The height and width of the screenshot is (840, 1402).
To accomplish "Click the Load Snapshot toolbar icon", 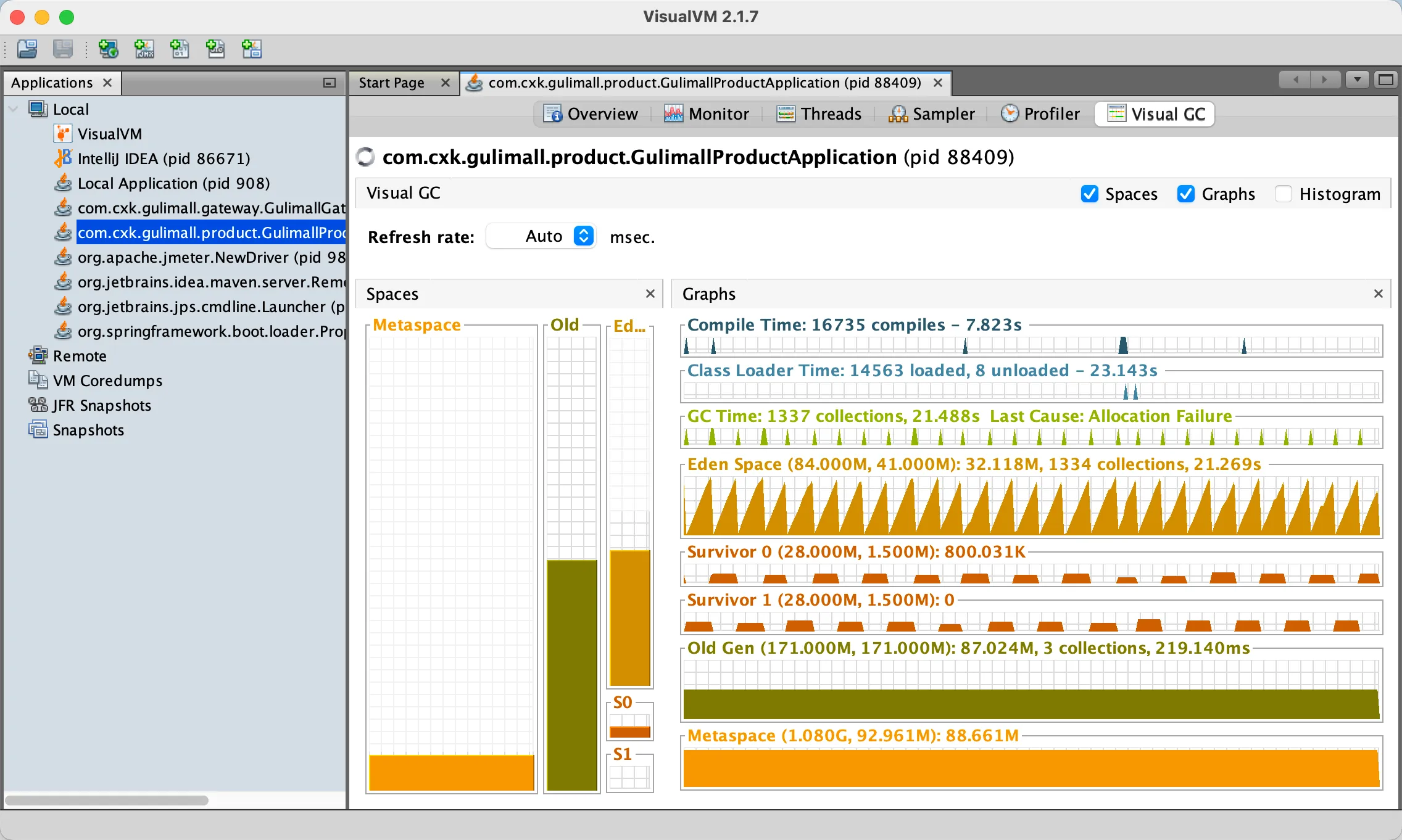I will click(x=27, y=49).
